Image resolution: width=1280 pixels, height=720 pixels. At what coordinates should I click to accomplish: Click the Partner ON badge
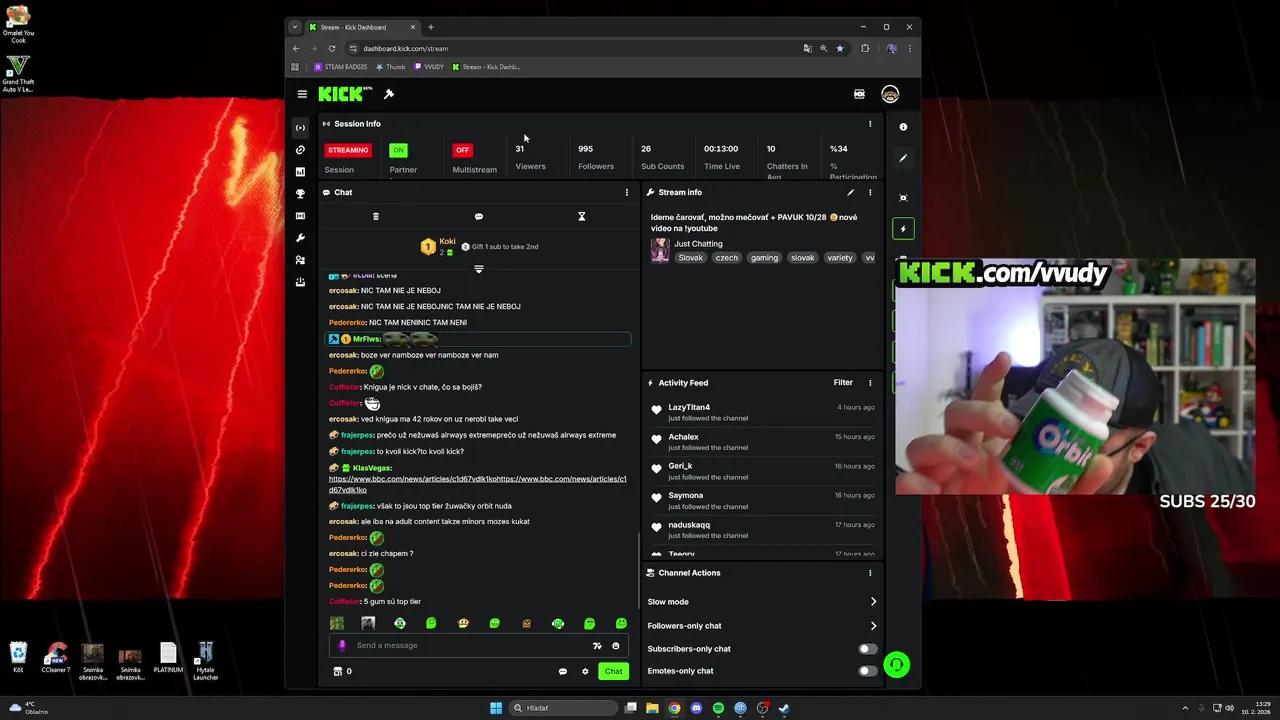(398, 150)
